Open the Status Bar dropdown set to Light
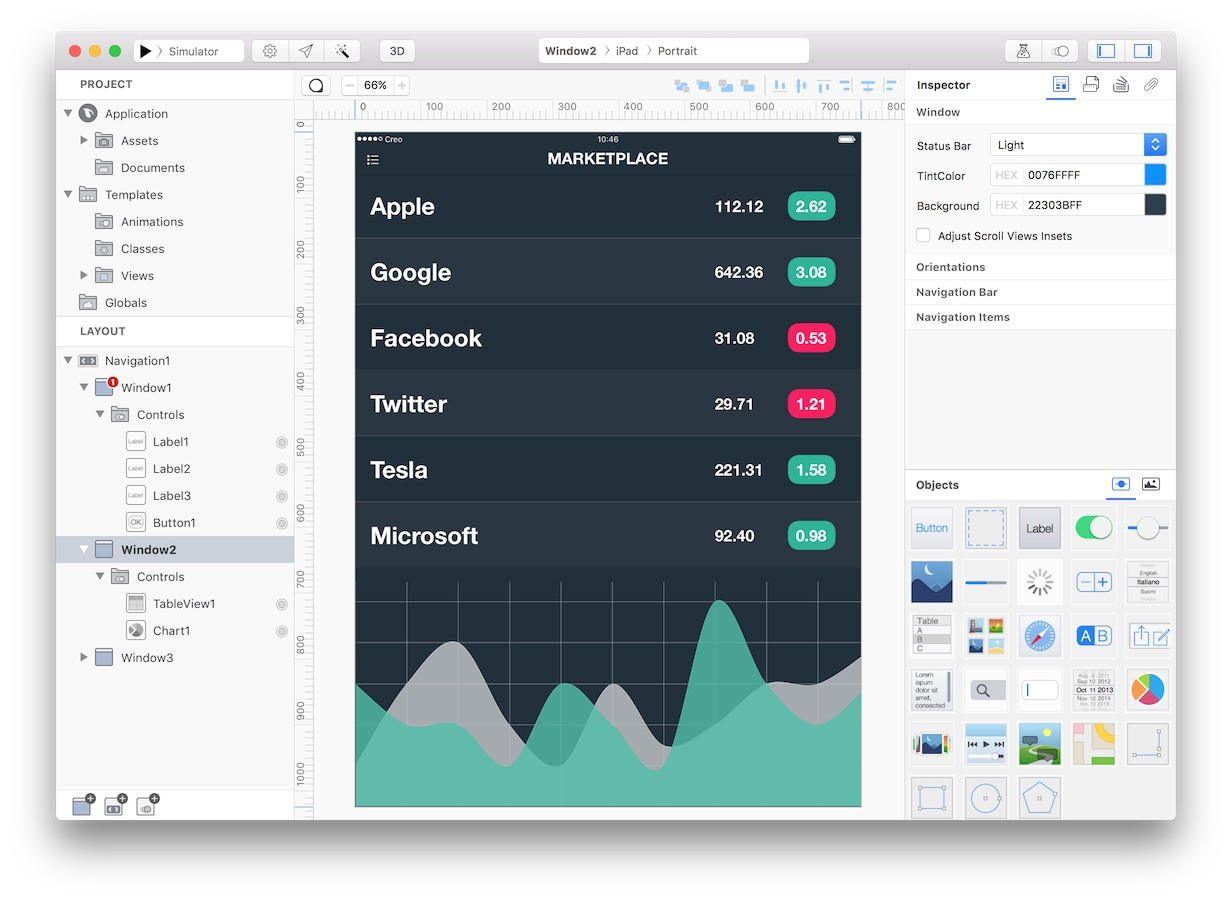 pos(1078,145)
